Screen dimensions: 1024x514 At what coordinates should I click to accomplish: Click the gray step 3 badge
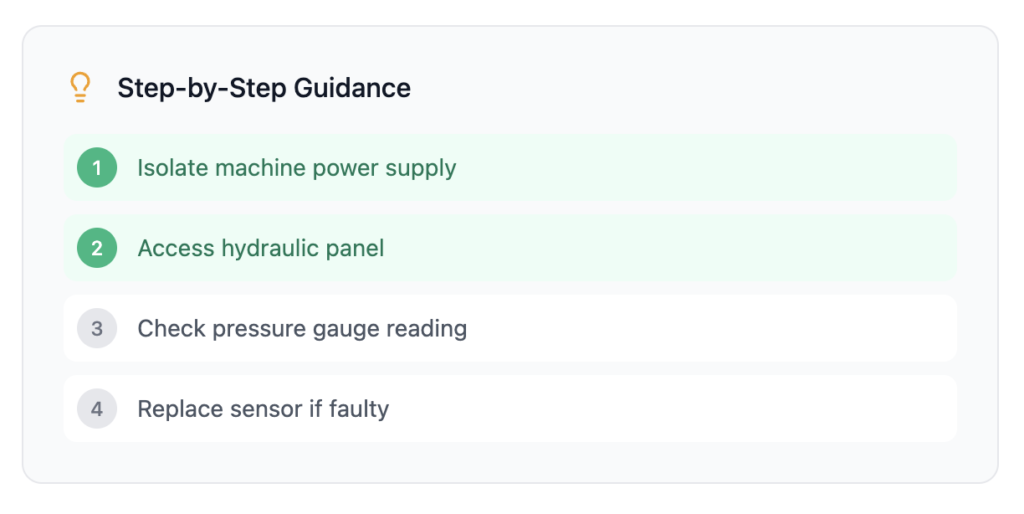97,328
